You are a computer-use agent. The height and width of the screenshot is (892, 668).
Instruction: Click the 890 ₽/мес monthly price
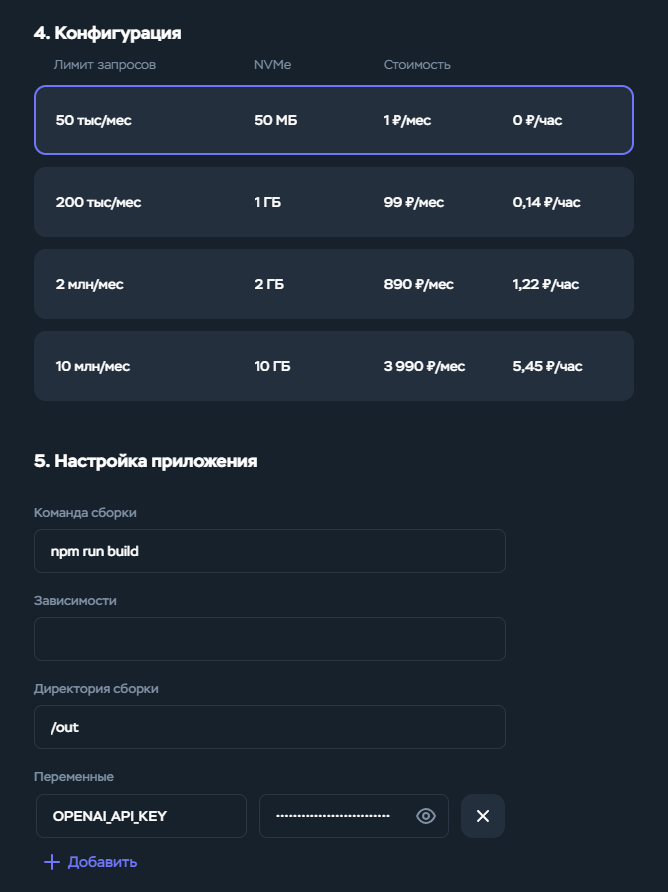coord(419,284)
